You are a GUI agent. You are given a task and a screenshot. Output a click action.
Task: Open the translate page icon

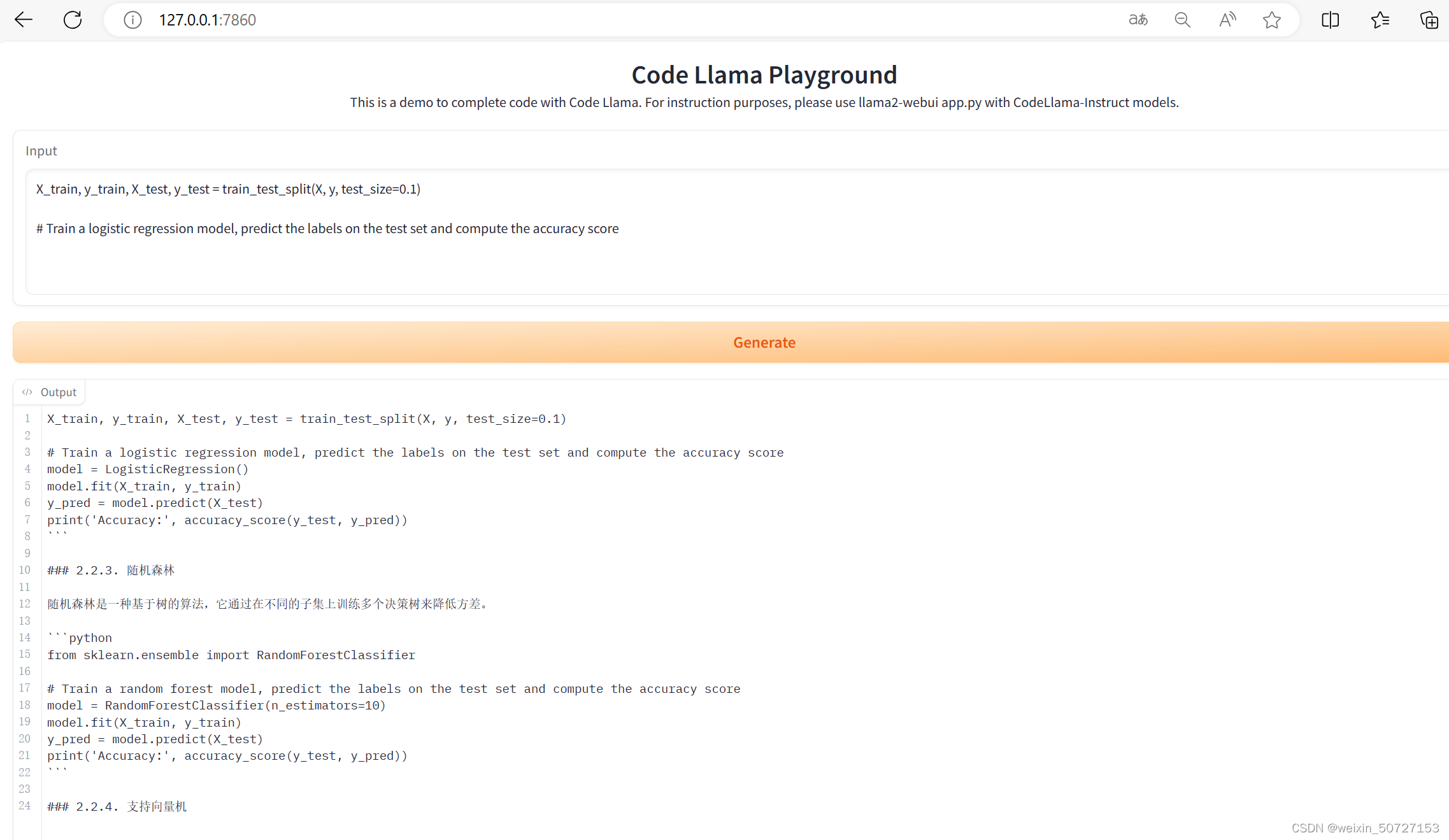1138,20
